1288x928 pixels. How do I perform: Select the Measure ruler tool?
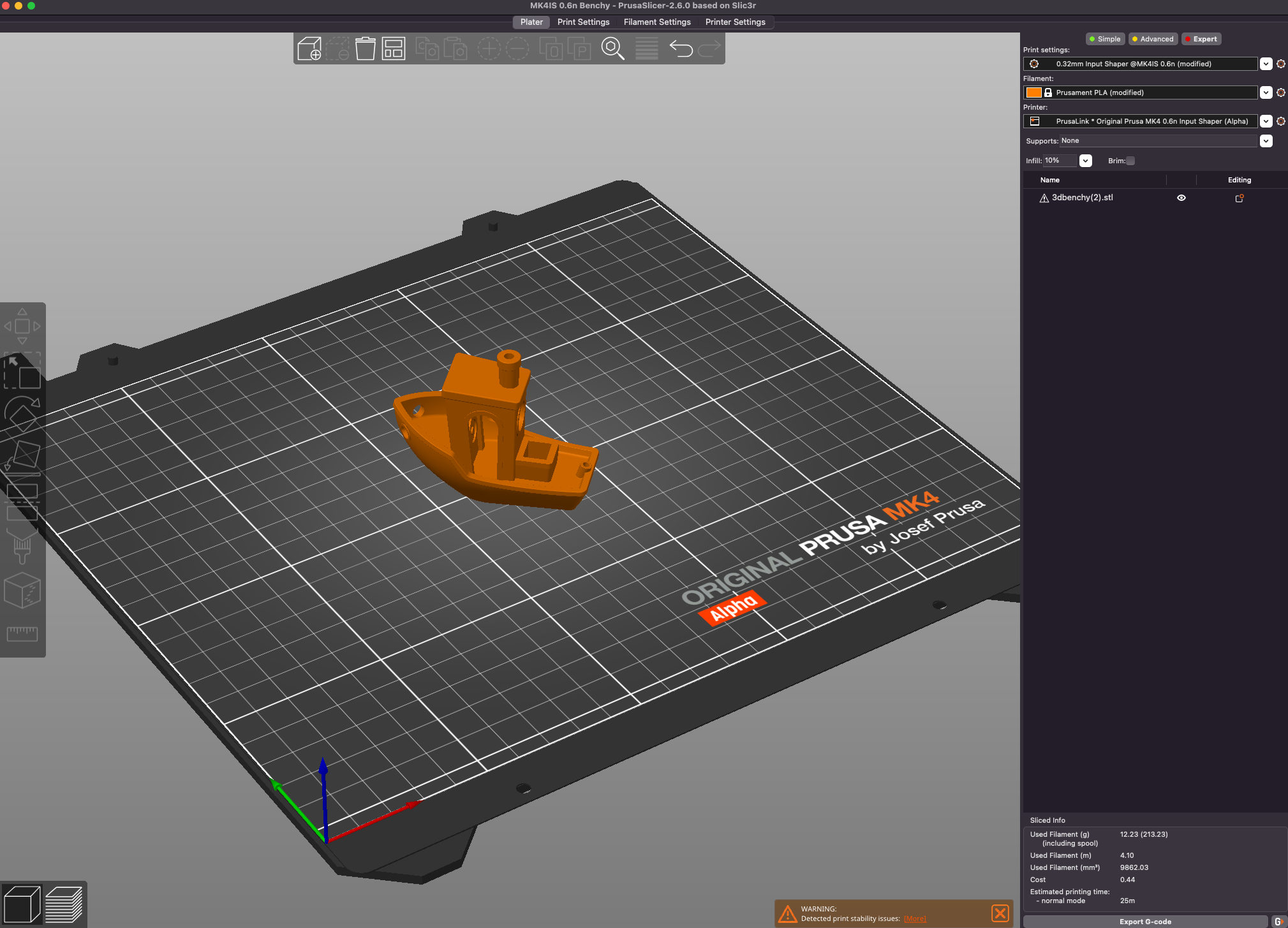tap(22, 633)
